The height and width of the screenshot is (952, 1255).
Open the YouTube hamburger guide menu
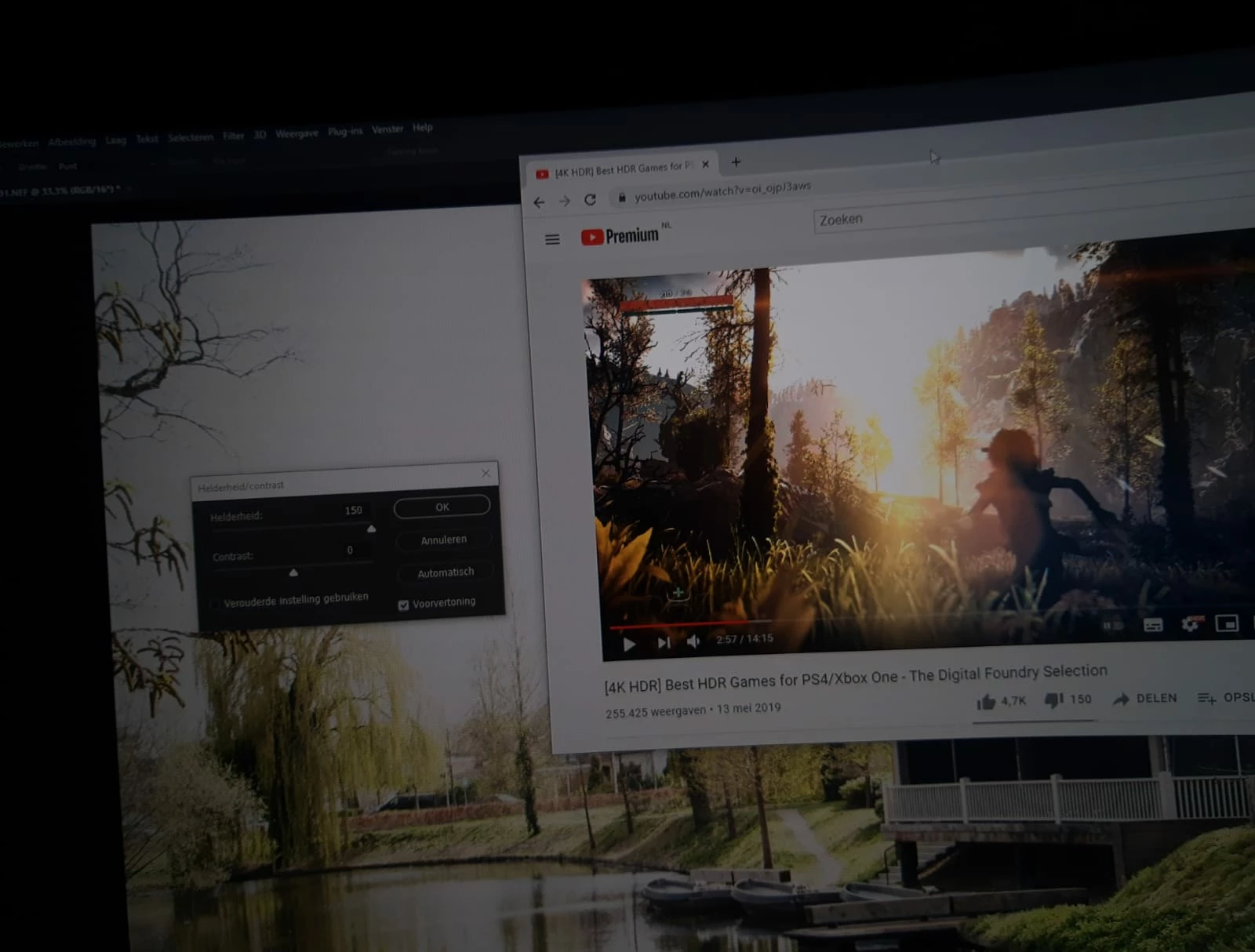point(552,239)
